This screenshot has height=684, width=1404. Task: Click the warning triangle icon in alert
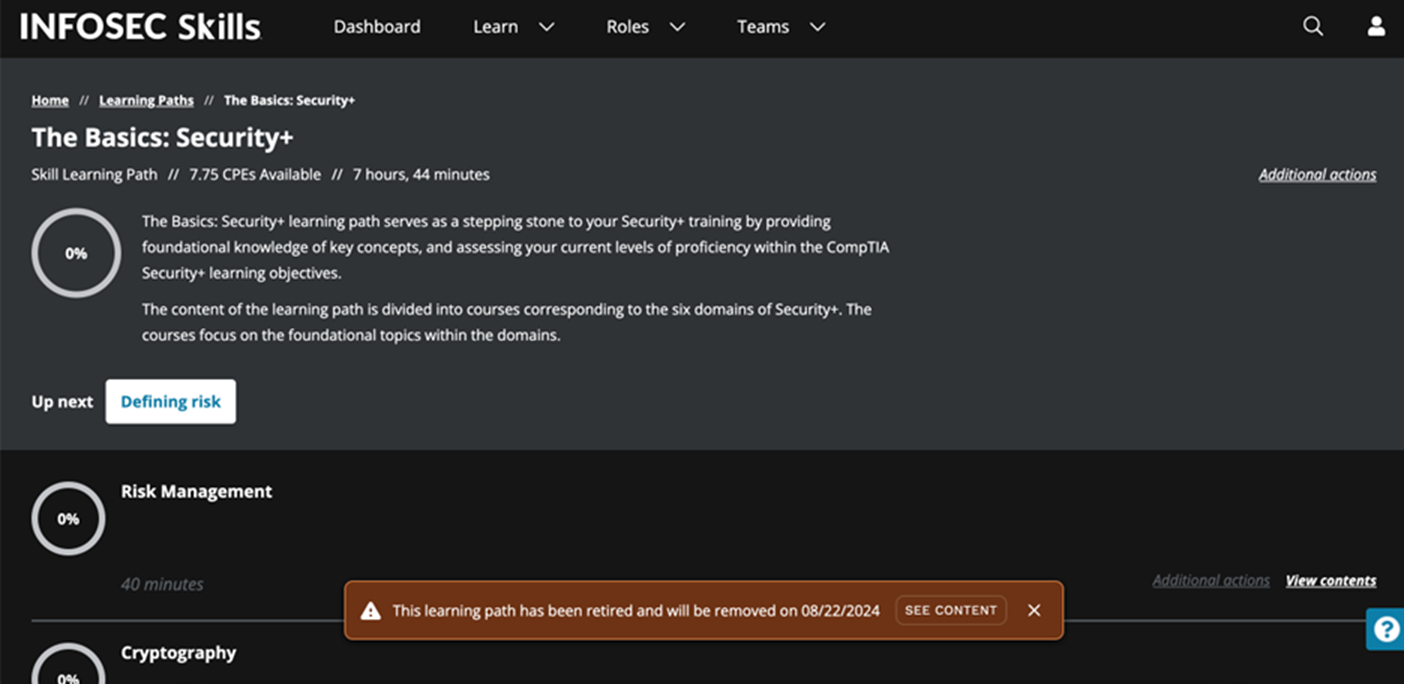pyautogui.click(x=371, y=611)
